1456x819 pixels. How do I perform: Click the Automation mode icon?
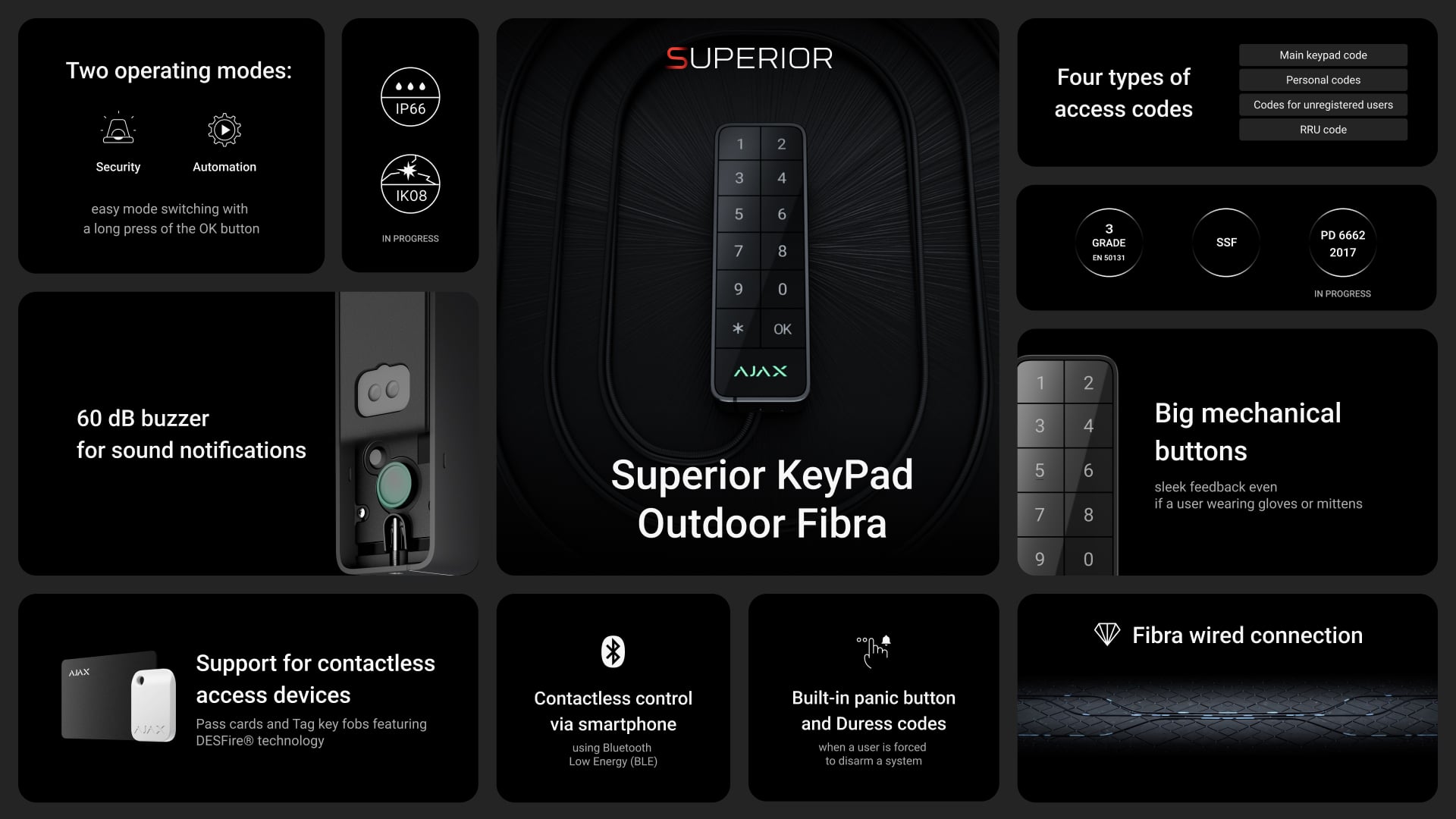pyautogui.click(x=225, y=129)
